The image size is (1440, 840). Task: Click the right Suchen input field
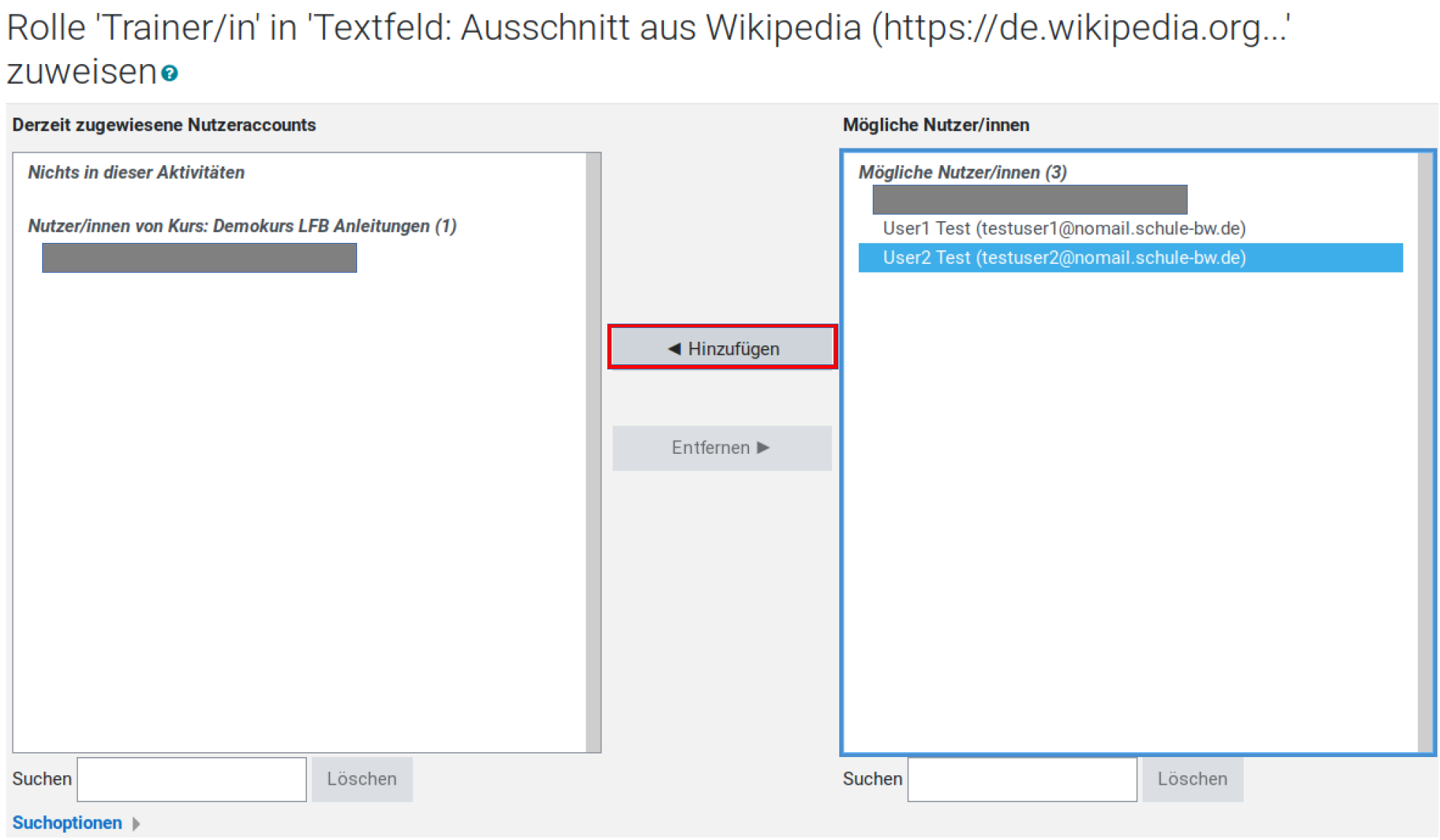(1022, 779)
